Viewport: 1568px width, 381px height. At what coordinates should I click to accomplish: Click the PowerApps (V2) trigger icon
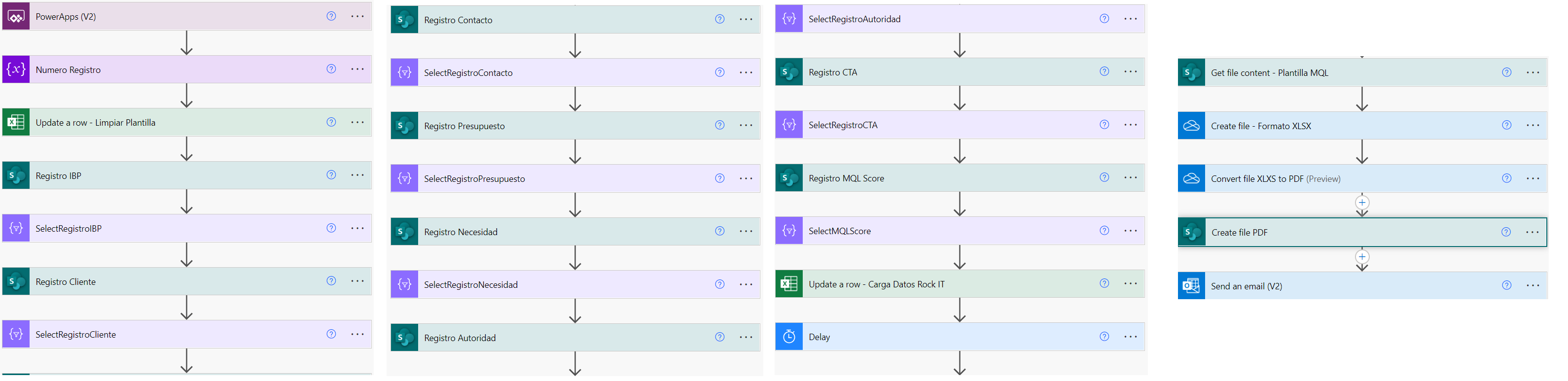point(16,16)
